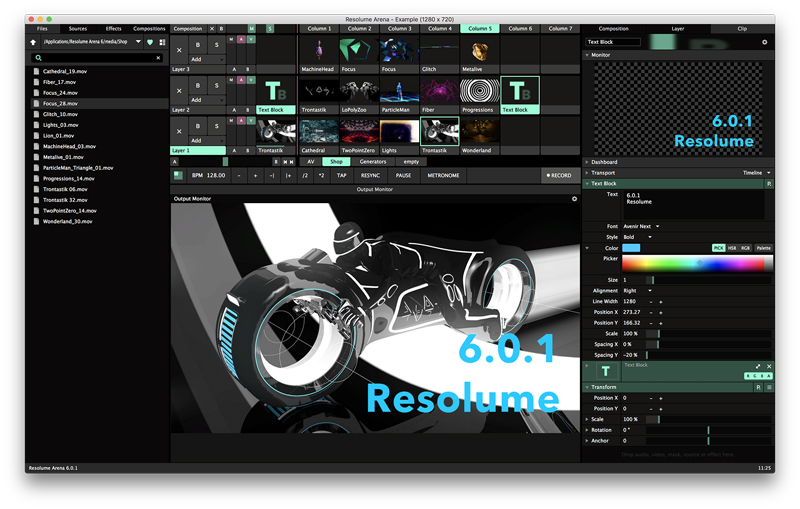
Task: Toggle Layer 3 audio A fader button
Action: pos(241,39)
